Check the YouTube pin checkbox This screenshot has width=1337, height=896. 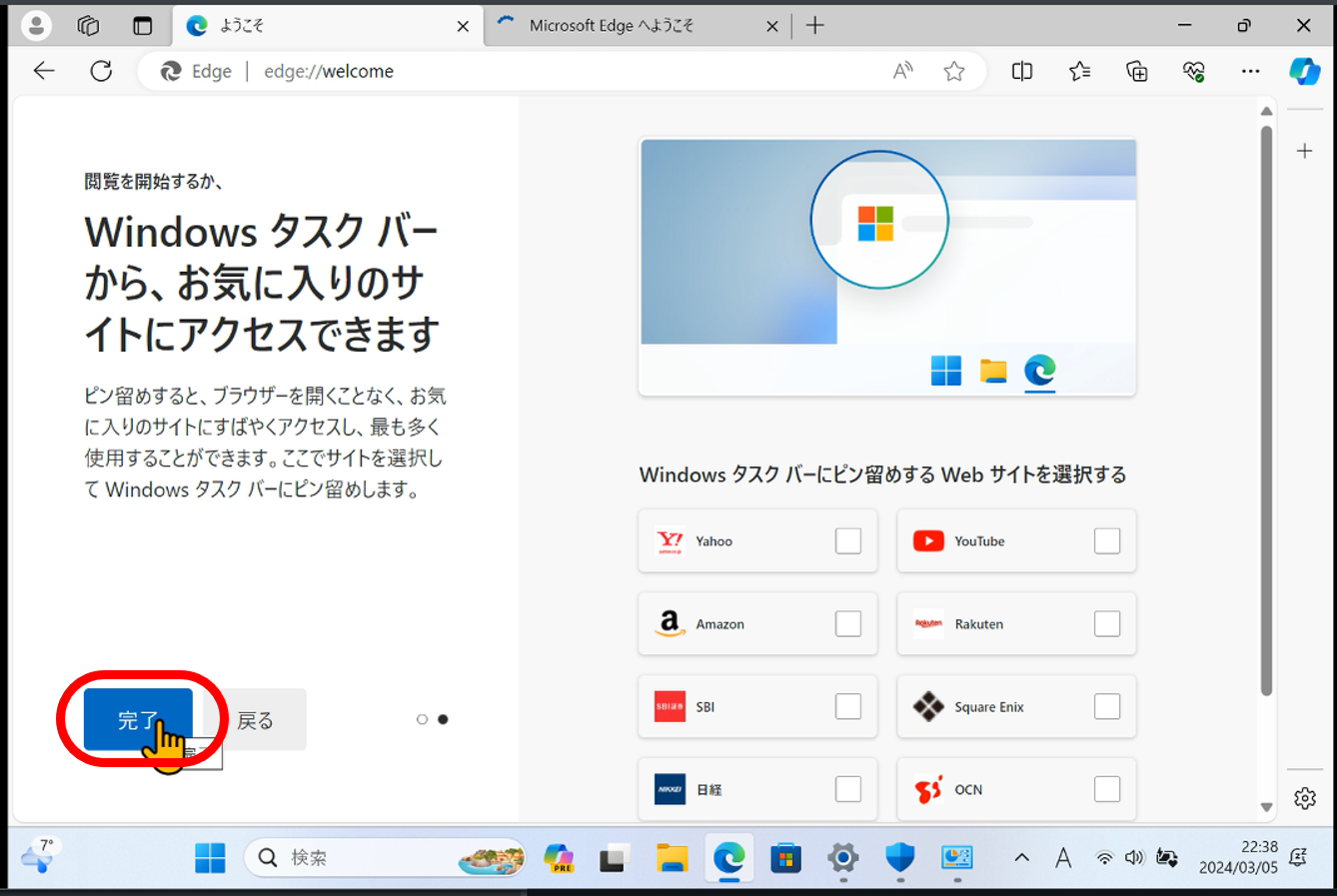tap(1106, 540)
